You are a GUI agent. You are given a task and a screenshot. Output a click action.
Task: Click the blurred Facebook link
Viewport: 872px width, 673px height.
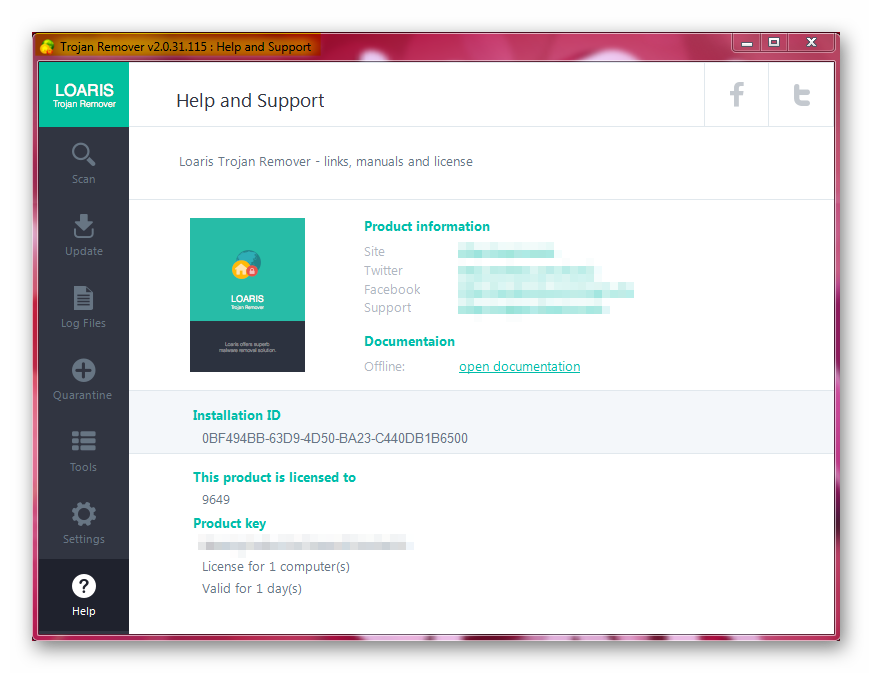coord(546,290)
